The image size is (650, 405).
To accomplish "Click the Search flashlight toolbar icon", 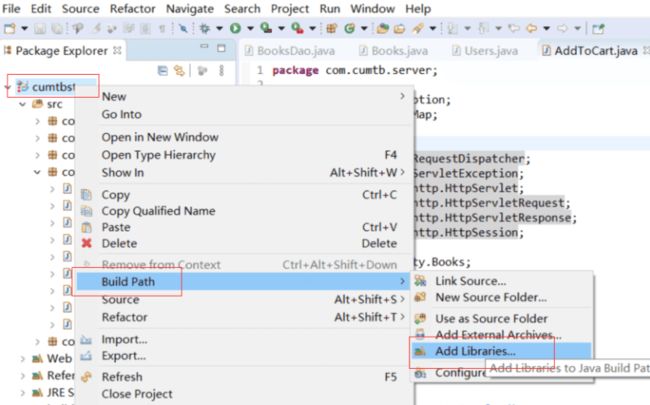I will [418, 28].
